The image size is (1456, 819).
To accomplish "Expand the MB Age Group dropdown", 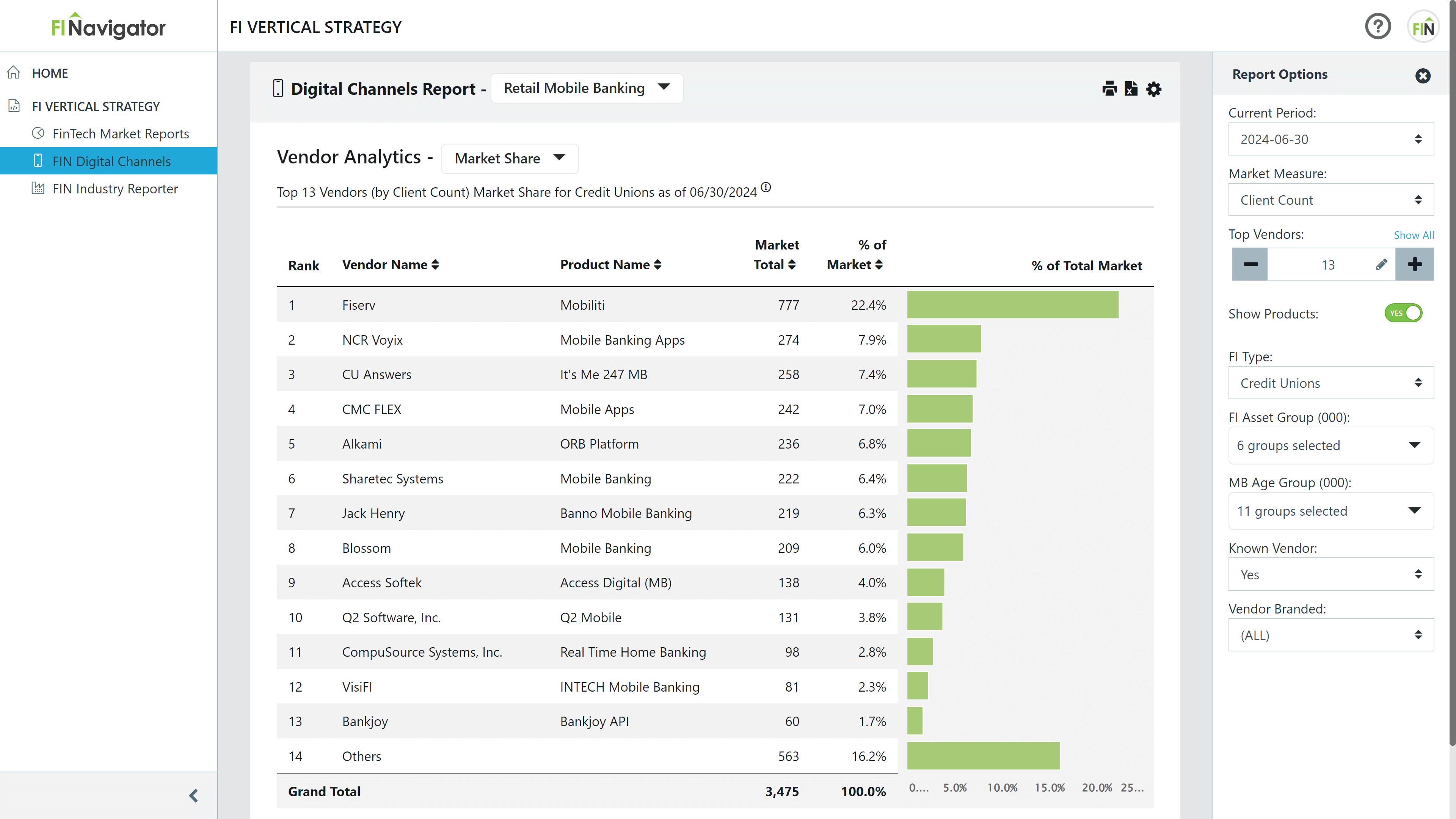I will tap(1330, 511).
